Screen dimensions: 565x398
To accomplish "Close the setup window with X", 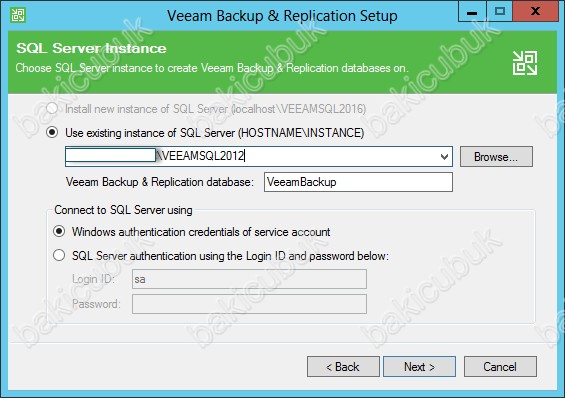I will pos(535,12).
